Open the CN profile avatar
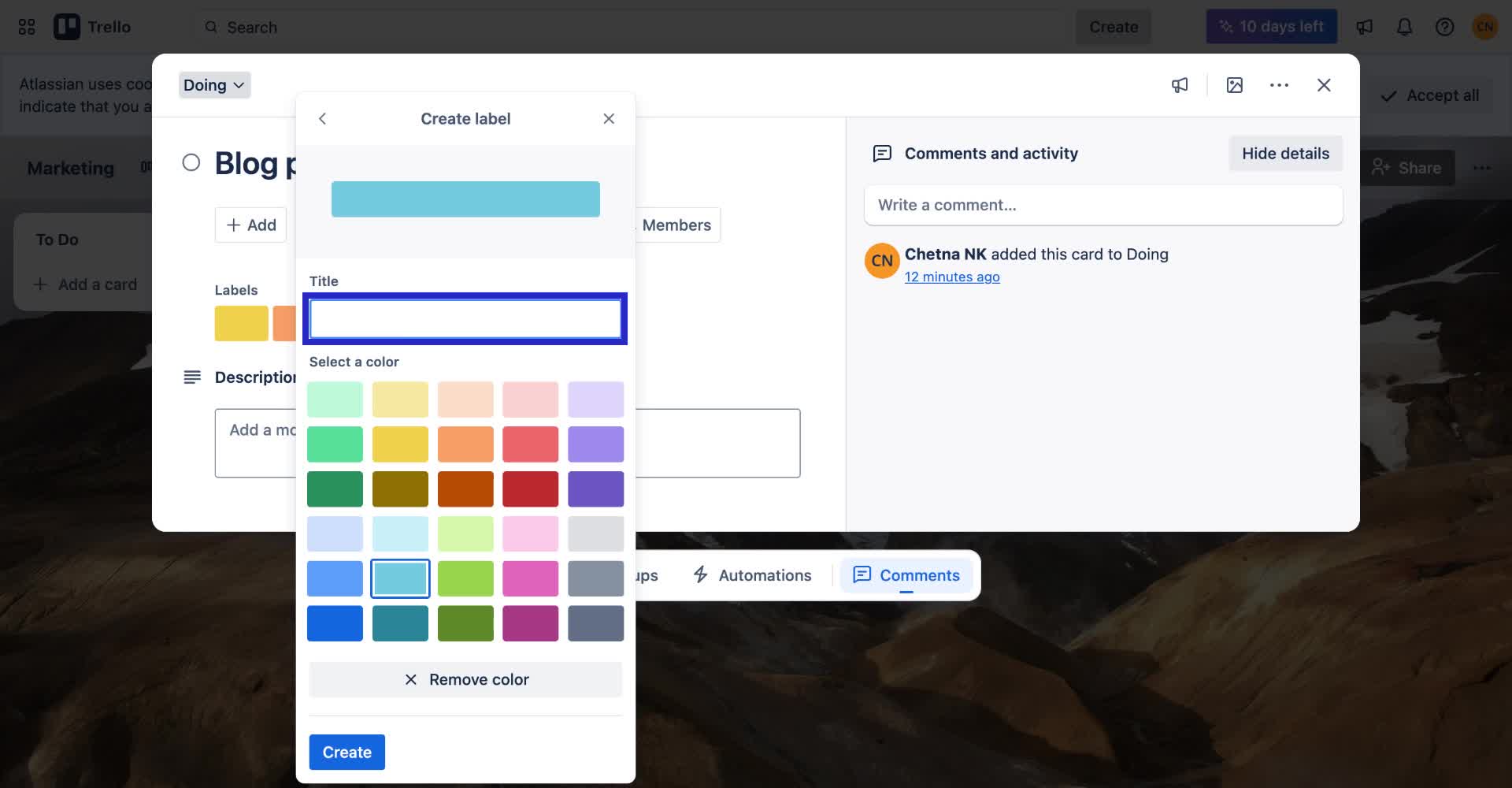The width and height of the screenshot is (1512, 788). point(1485,26)
